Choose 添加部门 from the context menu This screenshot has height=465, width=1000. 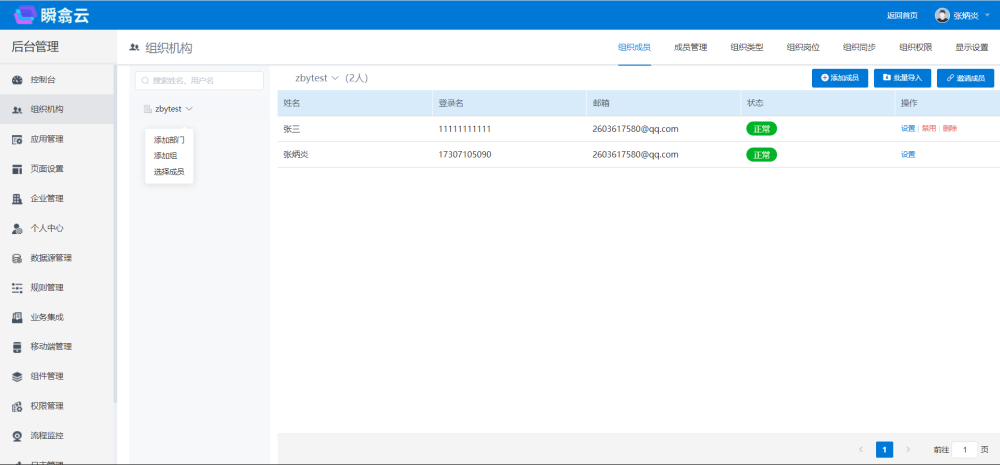pyautogui.click(x=169, y=140)
